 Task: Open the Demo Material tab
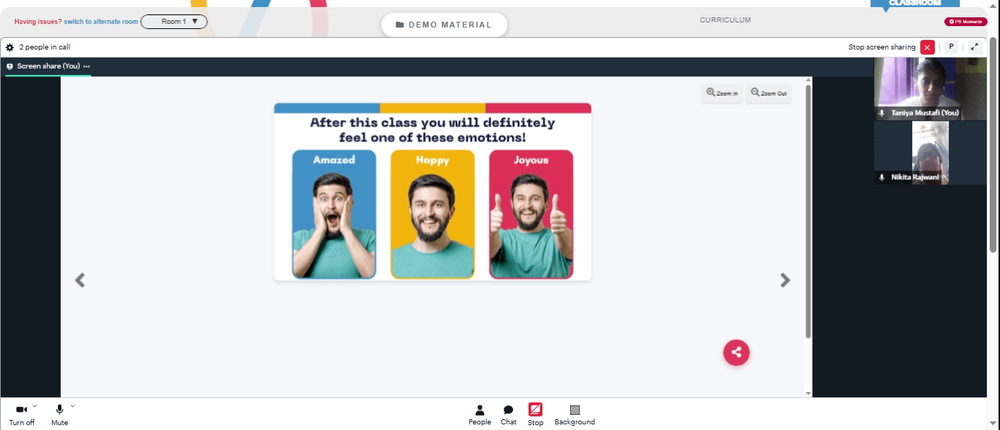coord(444,25)
